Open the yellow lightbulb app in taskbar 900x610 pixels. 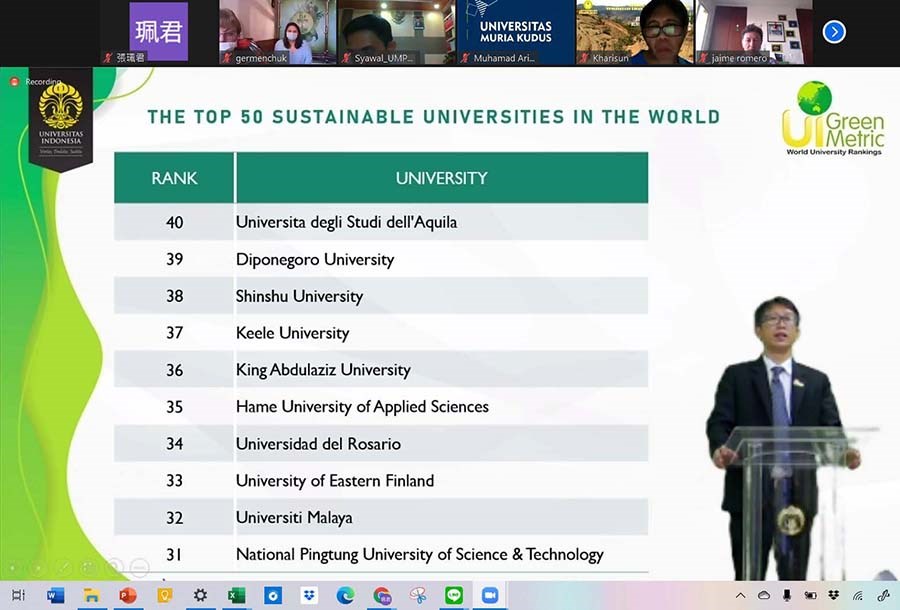tap(165, 596)
